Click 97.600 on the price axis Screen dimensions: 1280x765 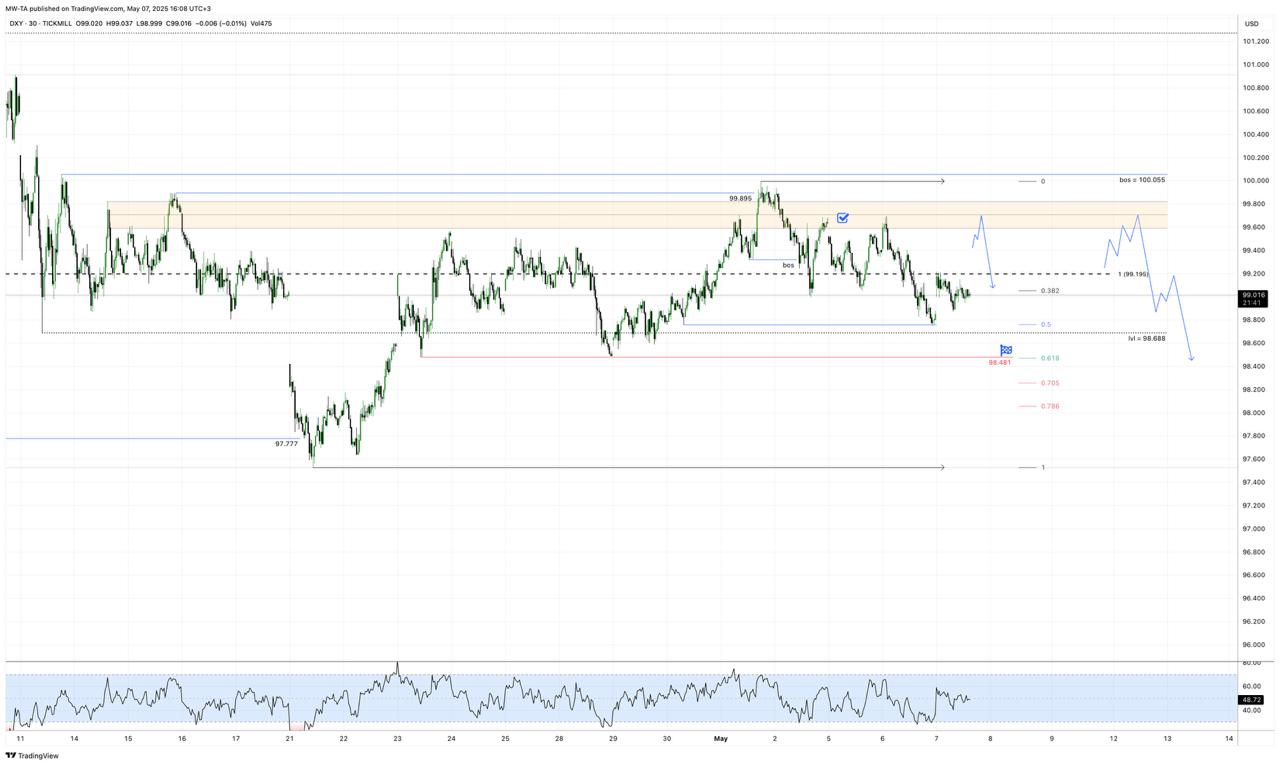(1256, 459)
